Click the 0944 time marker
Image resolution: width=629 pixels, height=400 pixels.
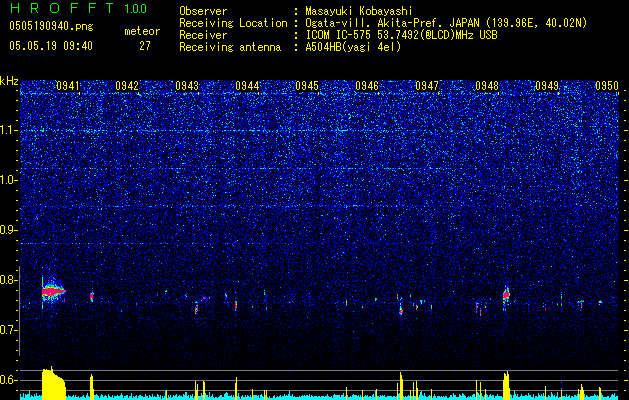click(x=247, y=86)
